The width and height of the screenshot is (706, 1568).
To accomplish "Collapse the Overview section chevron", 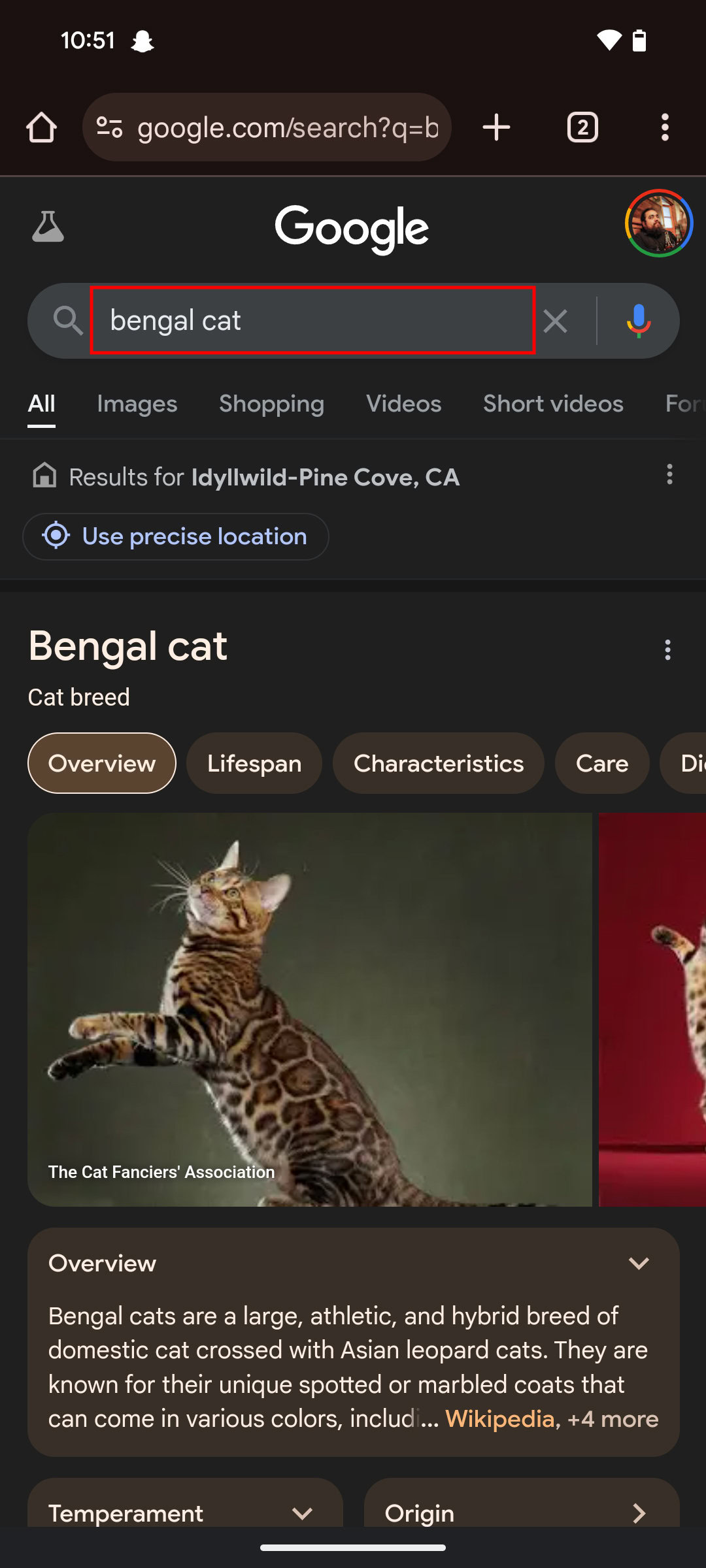I will click(639, 1263).
